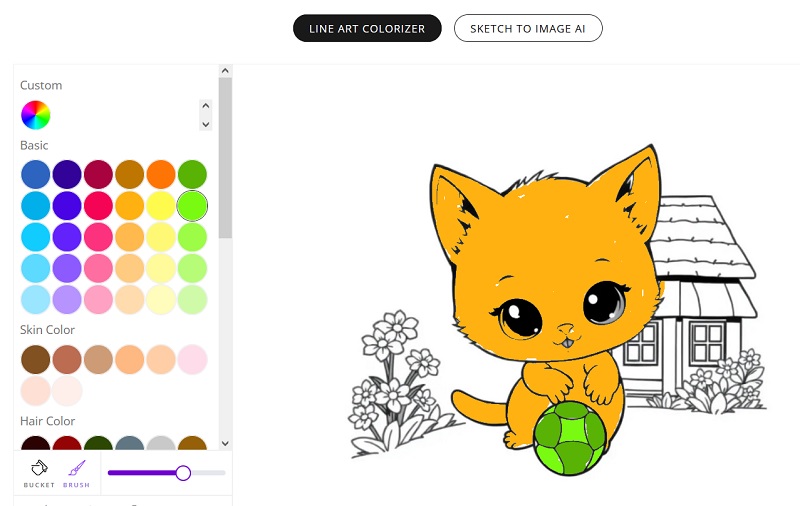
Task: Select the dark brown Skin Color swatch
Action: pos(36,359)
